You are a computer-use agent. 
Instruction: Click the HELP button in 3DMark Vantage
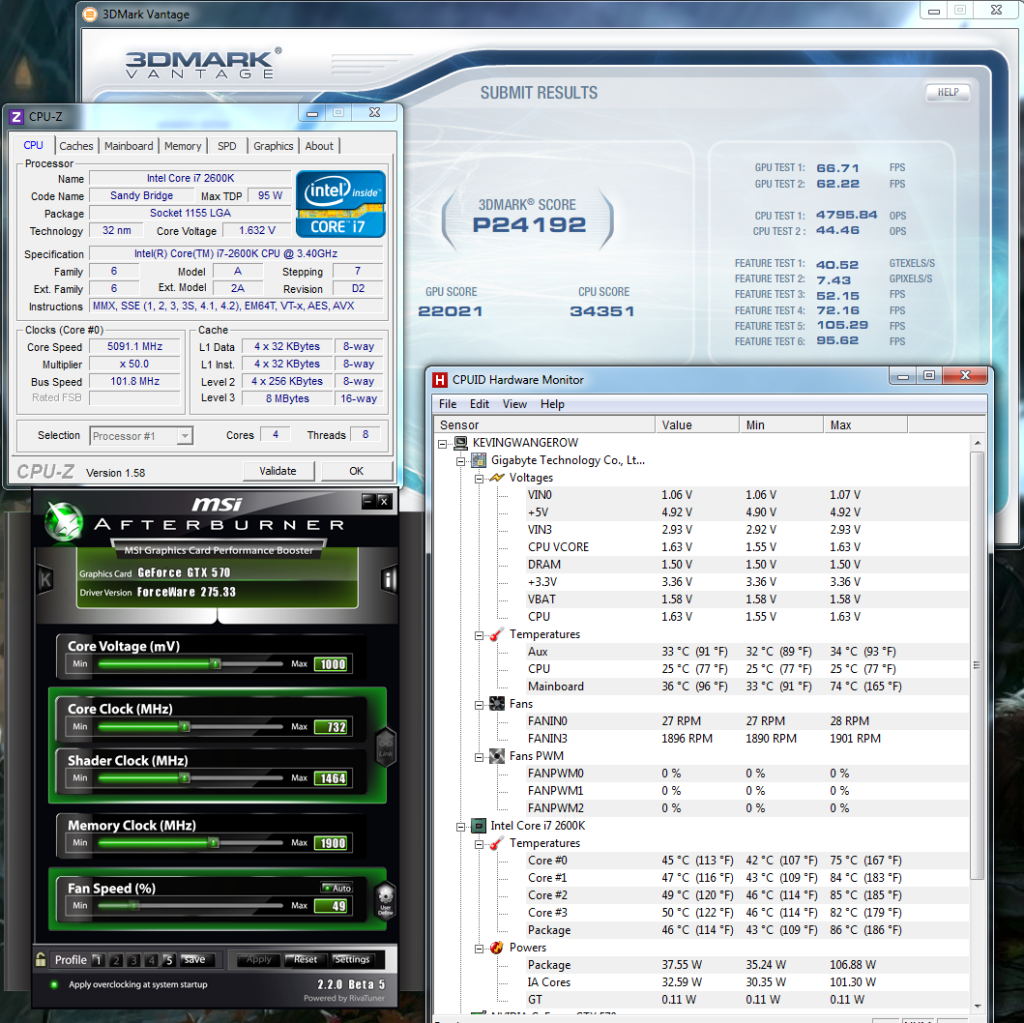948,92
